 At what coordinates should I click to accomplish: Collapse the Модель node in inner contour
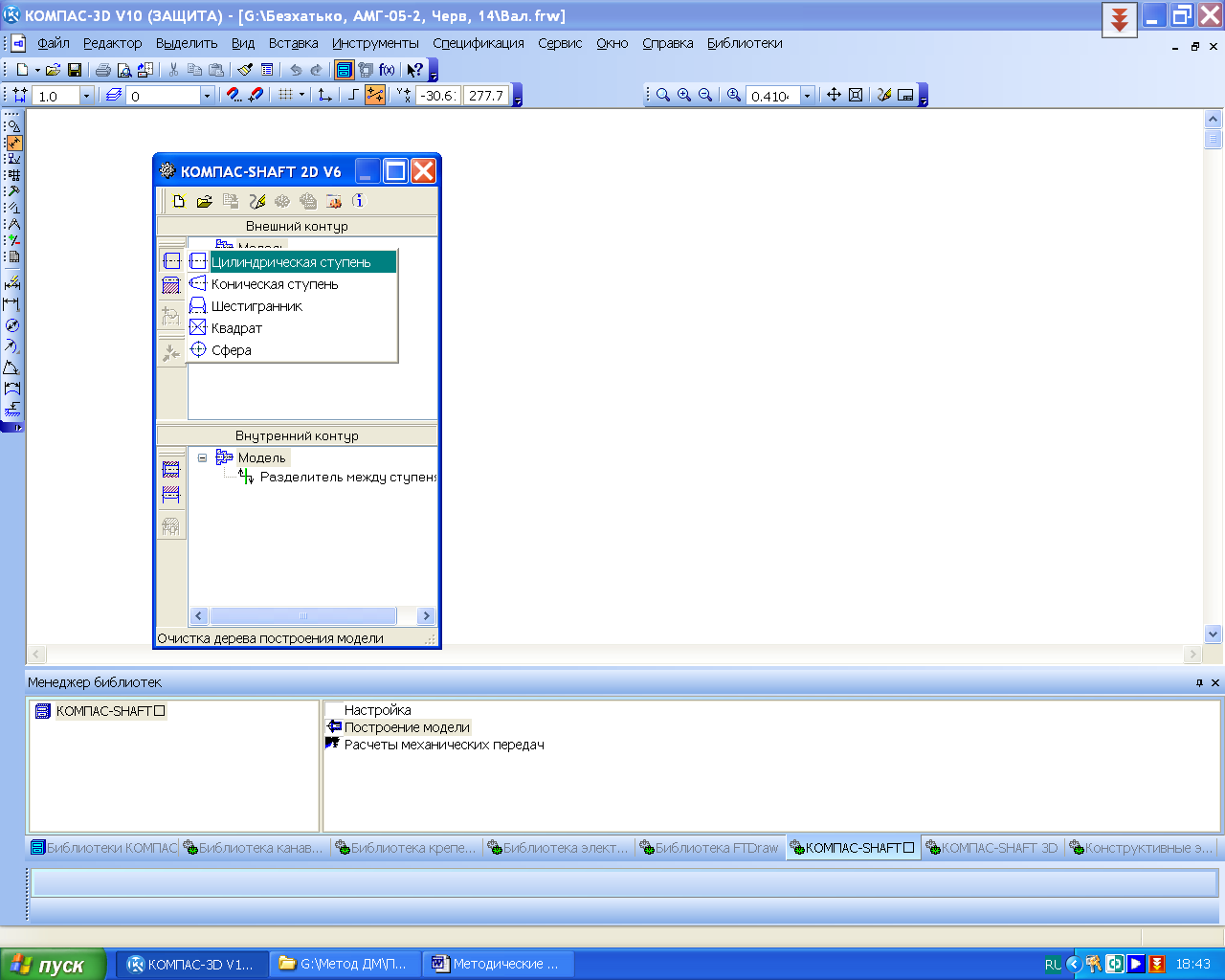[203, 458]
